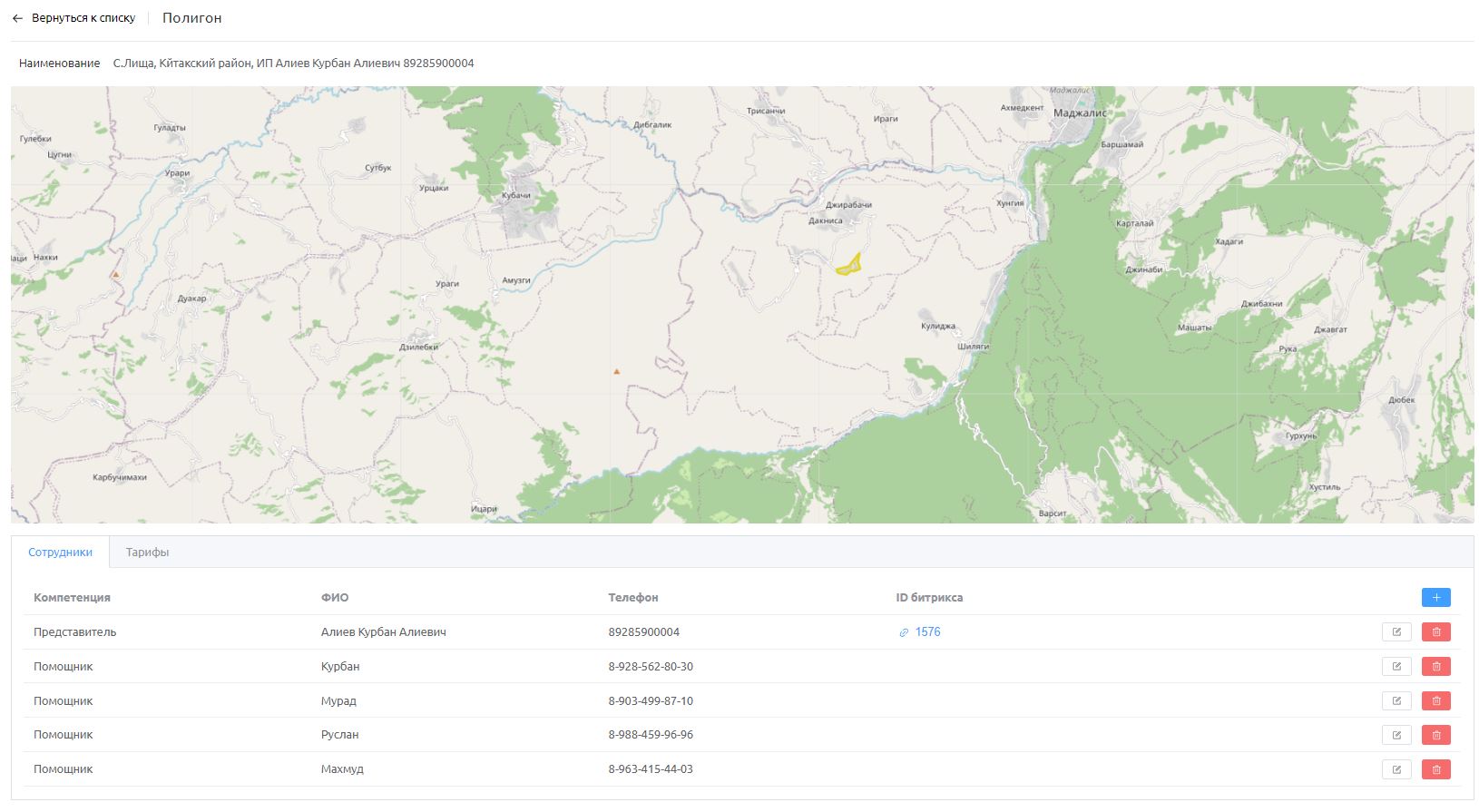This screenshot has height=812, width=1479.
Task: Click the Кубачи settlement on the map
Action: [516, 196]
